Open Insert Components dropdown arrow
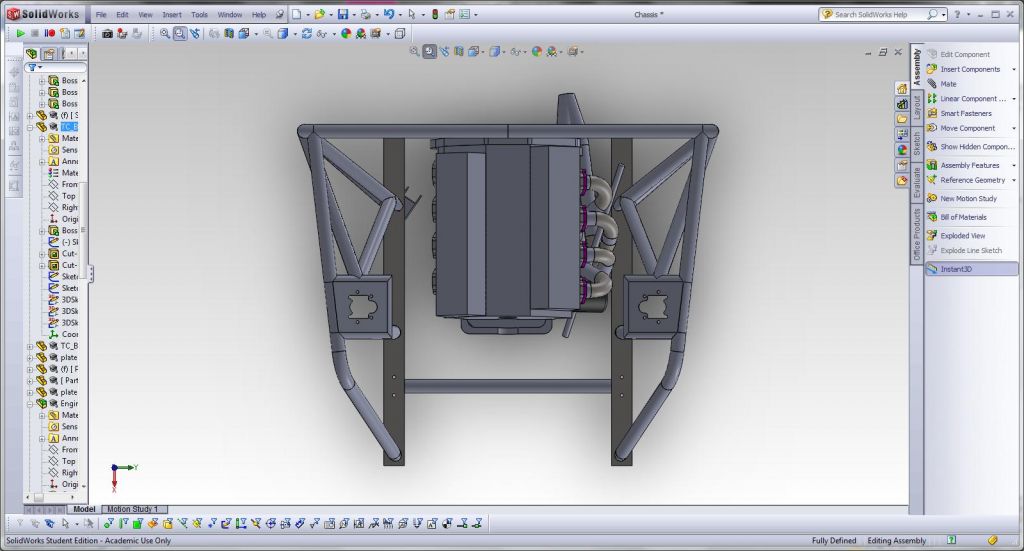This screenshot has width=1024, height=551. [1013, 70]
